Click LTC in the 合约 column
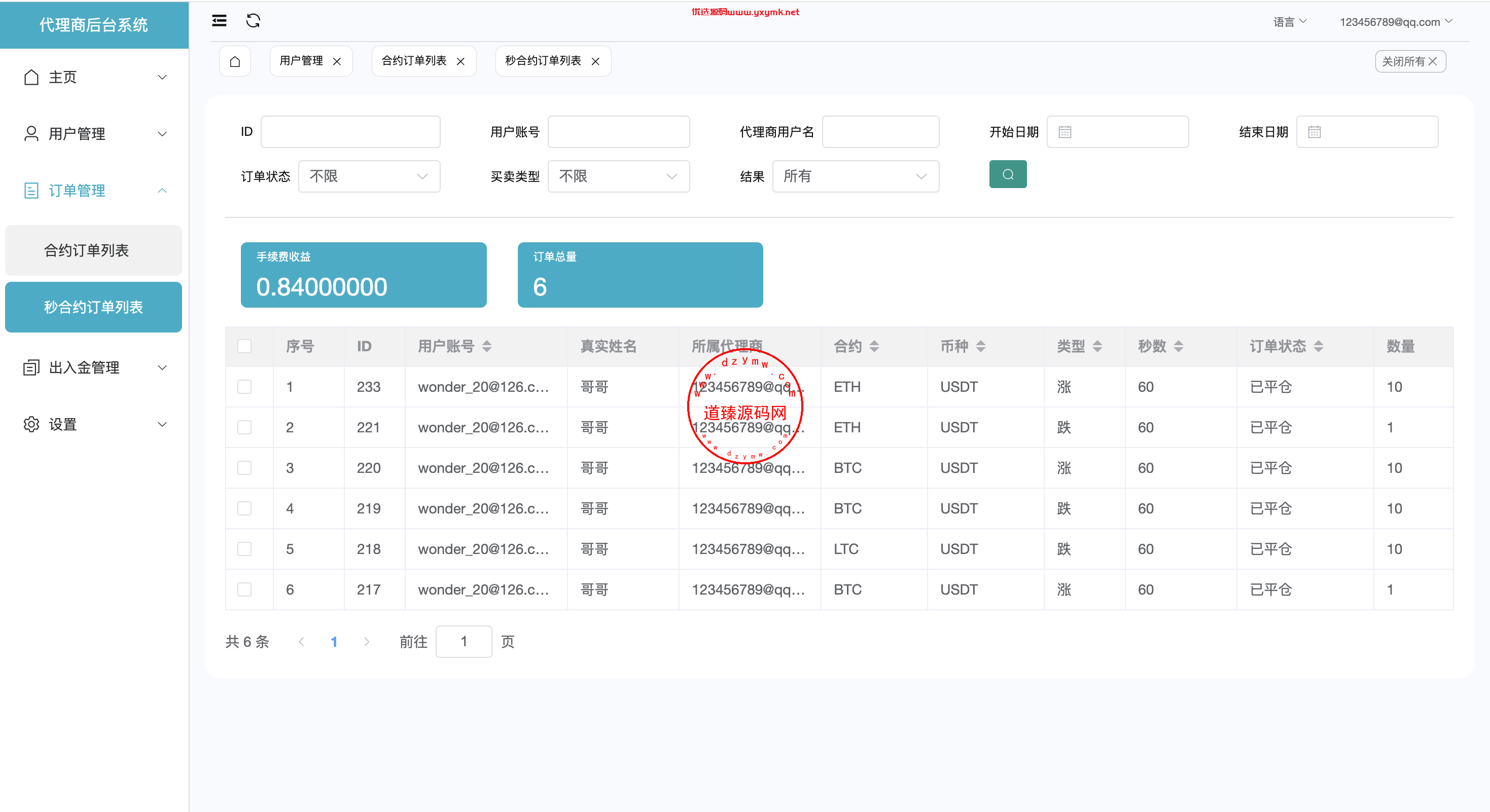Viewport: 1490px width, 812px height. click(x=845, y=548)
